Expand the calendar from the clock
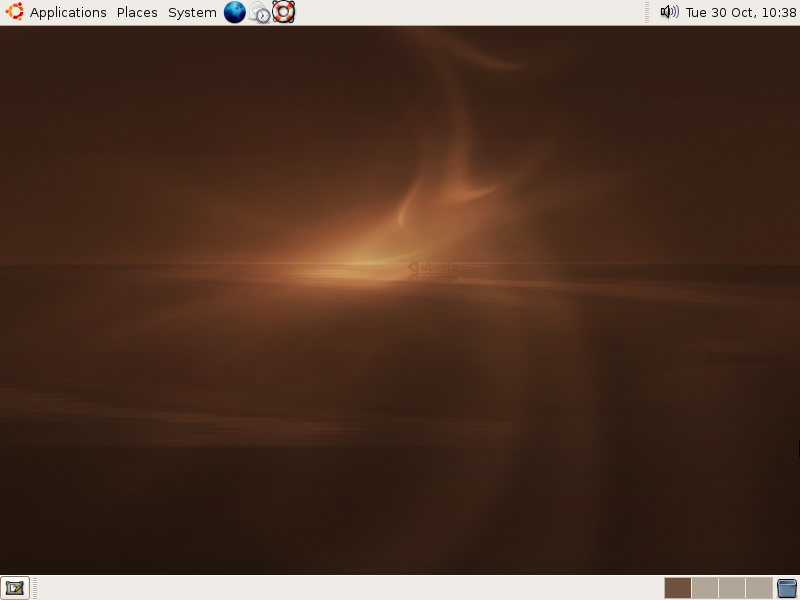The image size is (800, 600). pyautogui.click(x=741, y=13)
